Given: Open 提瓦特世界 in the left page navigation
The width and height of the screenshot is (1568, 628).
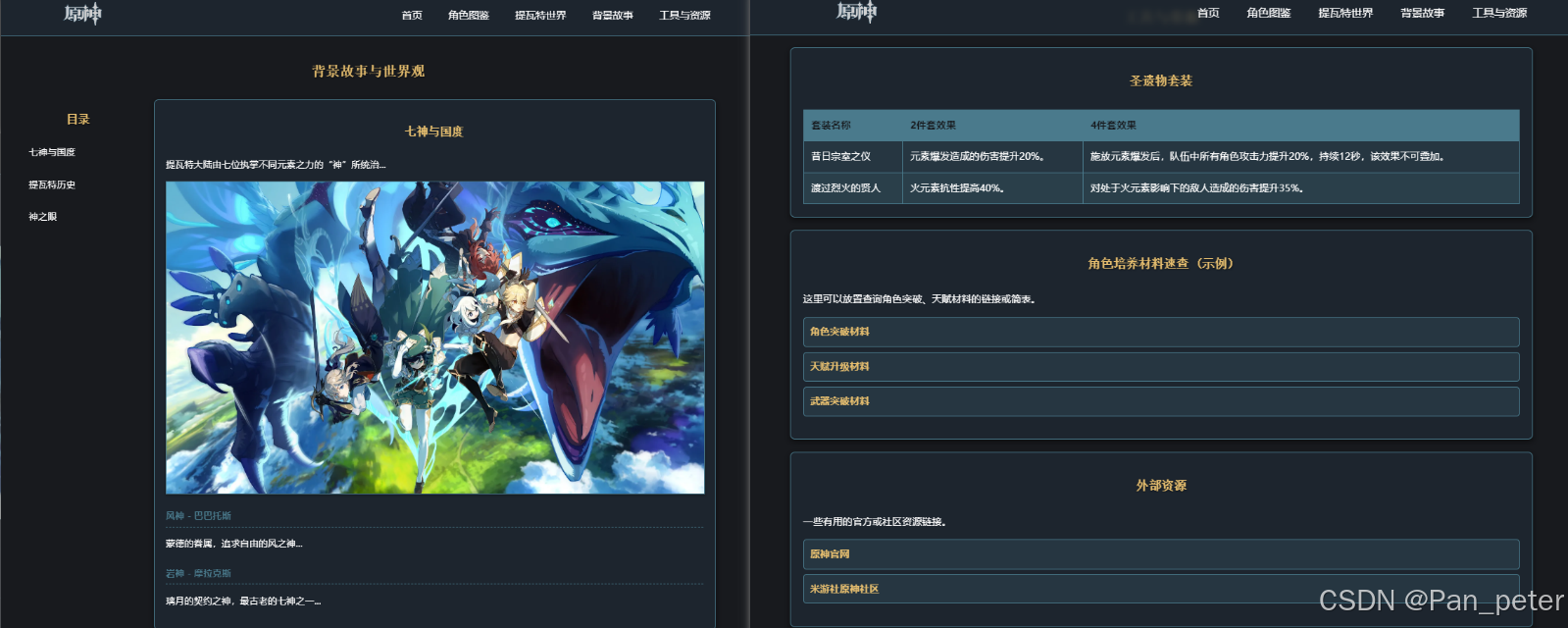Looking at the screenshot, I should pyautogui.click(x=540, y=15).
